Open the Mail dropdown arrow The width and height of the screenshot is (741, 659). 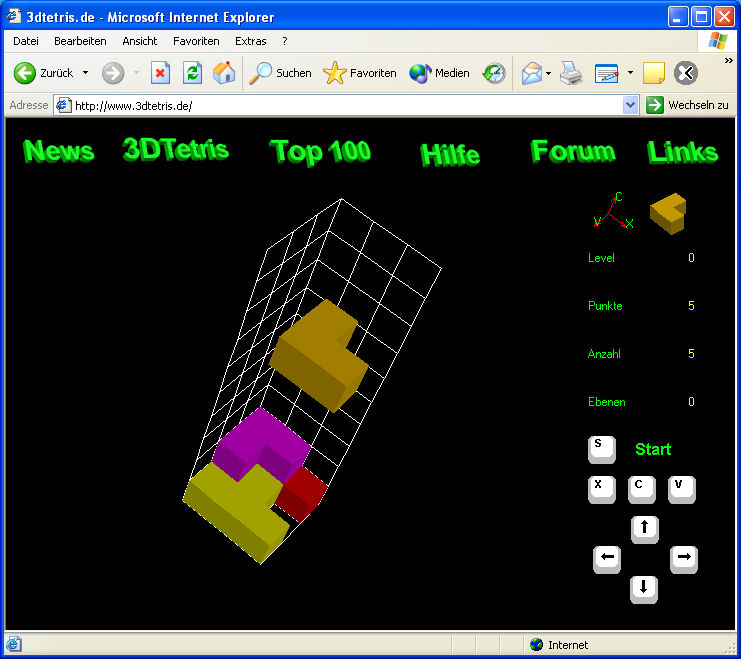pyautogui.click(x=548, y=73)
